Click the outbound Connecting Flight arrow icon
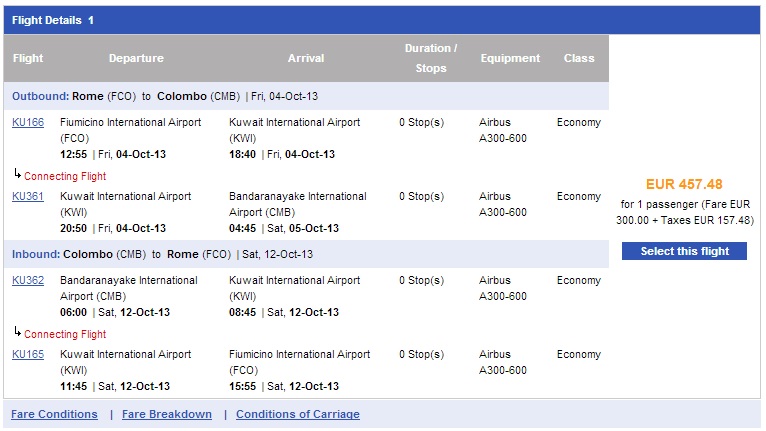This screenshot has height=431, width=766. pos(18,173)
